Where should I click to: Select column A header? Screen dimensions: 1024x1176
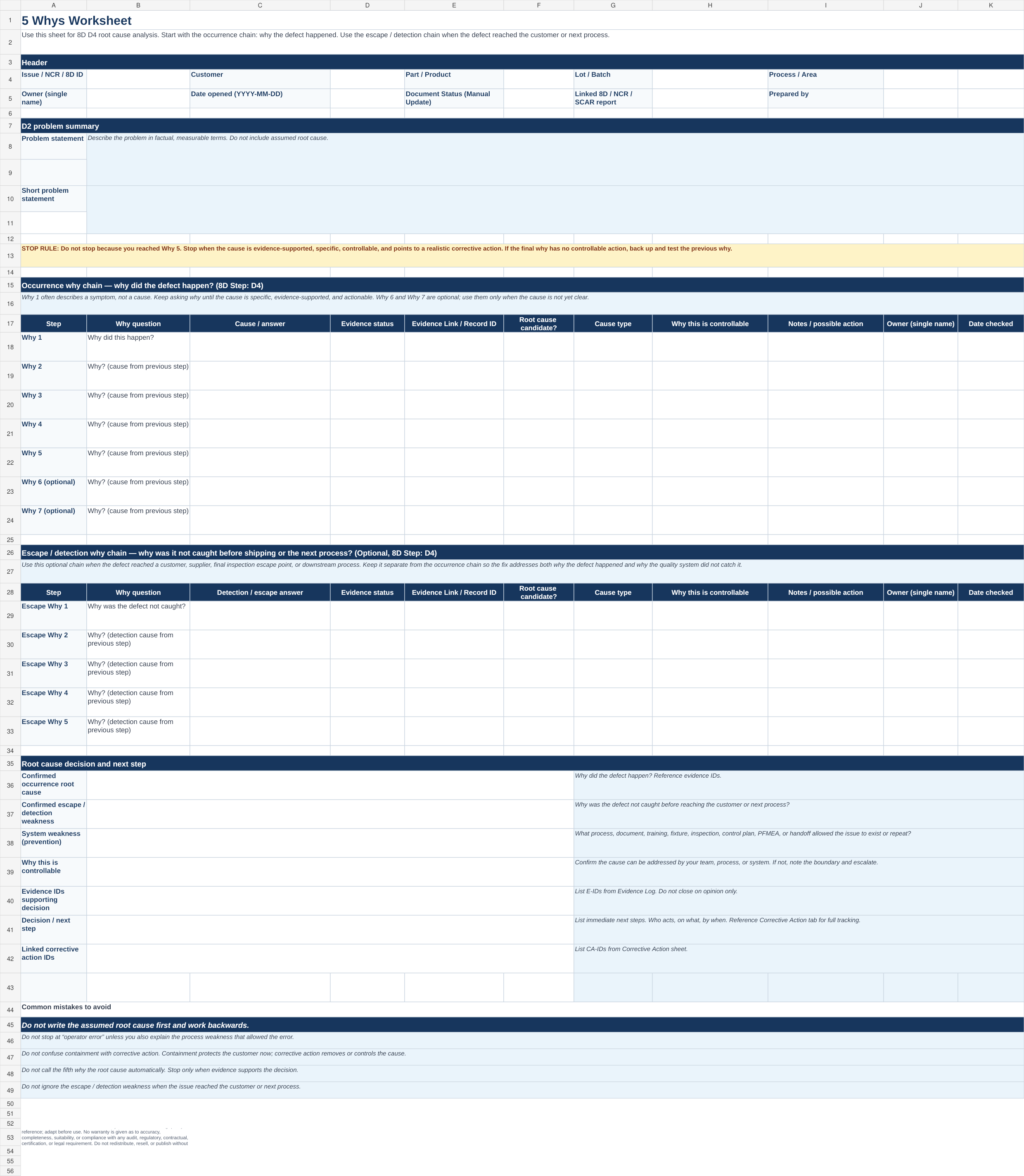point(54,5)
